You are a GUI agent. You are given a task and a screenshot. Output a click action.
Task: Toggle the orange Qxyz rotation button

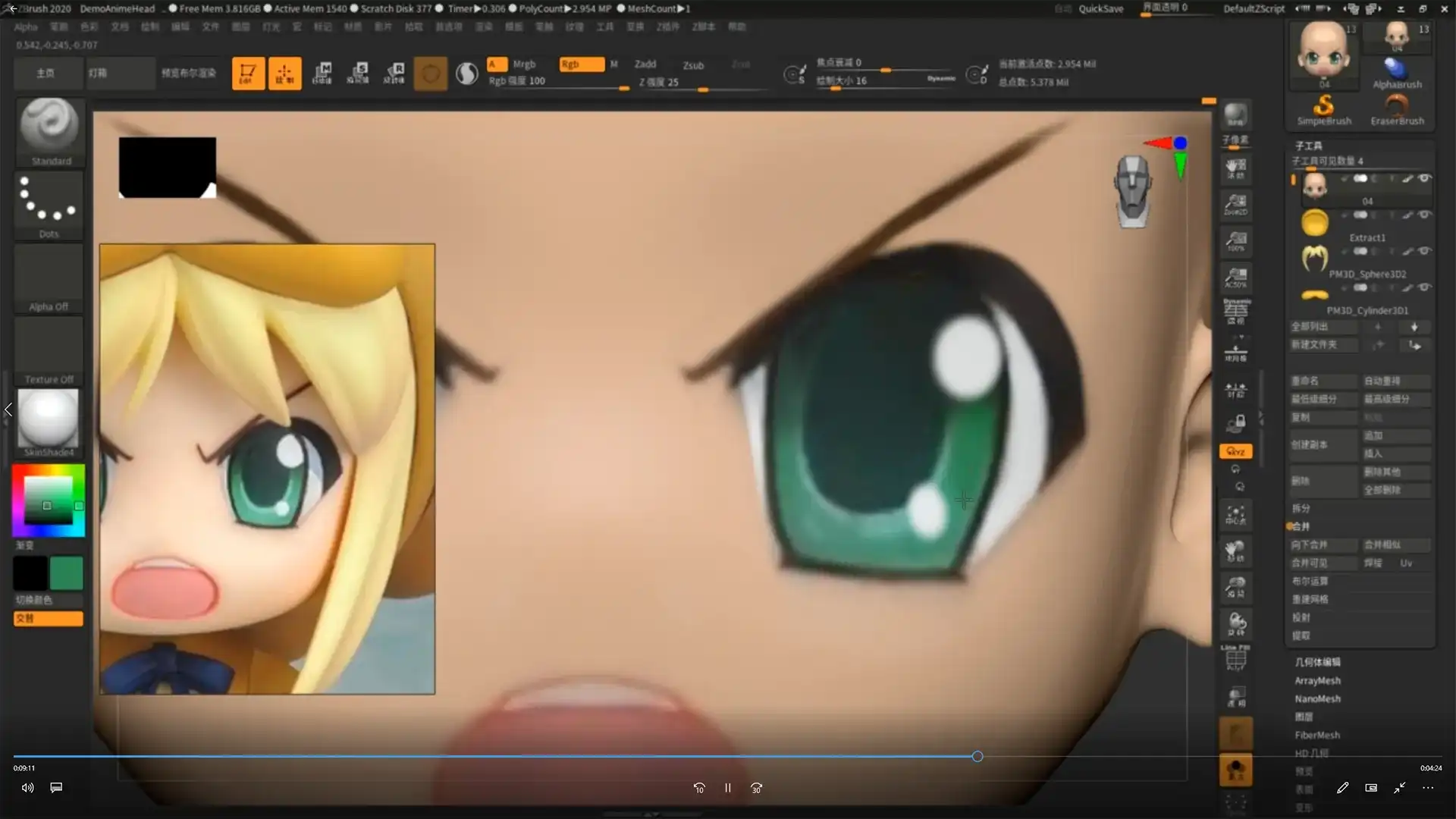point(1235,451)
